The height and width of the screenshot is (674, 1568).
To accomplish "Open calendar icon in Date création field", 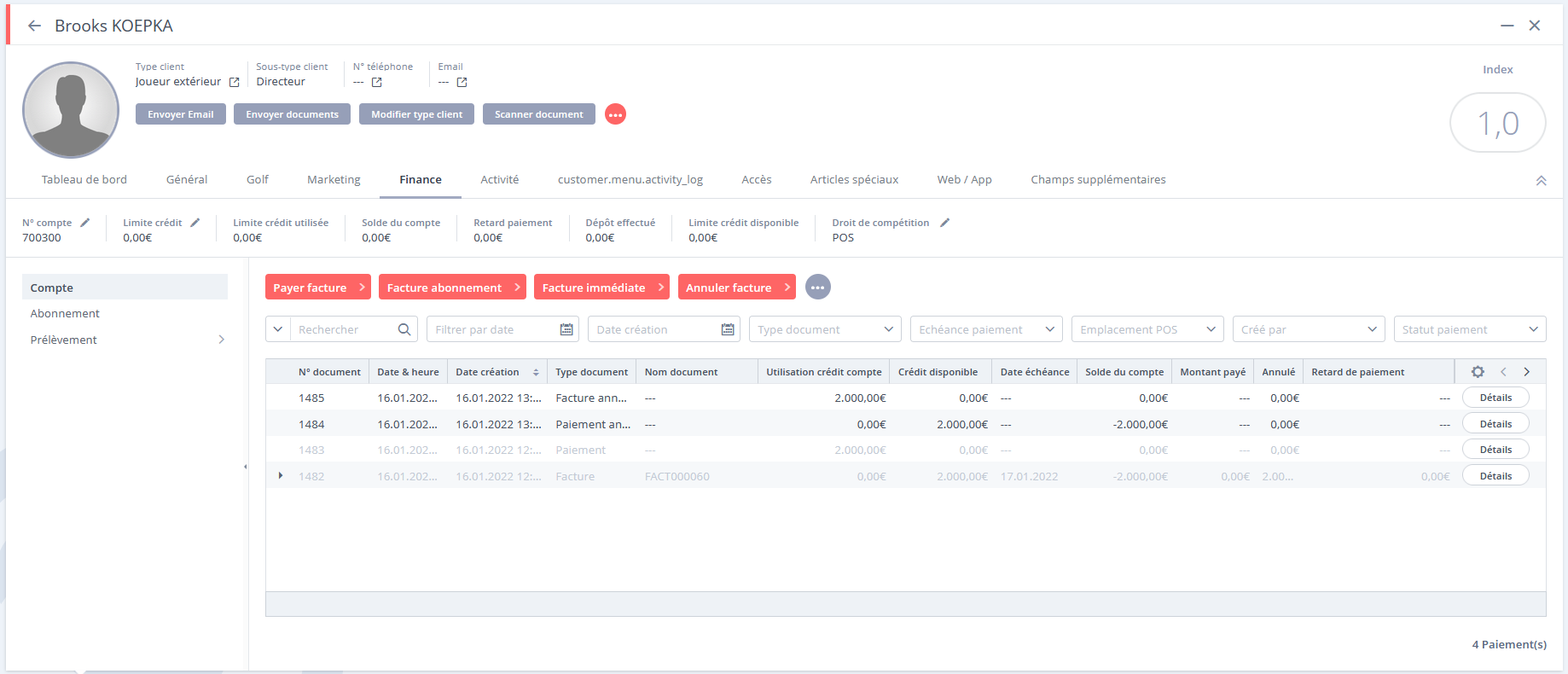I will tap(728, 329).
